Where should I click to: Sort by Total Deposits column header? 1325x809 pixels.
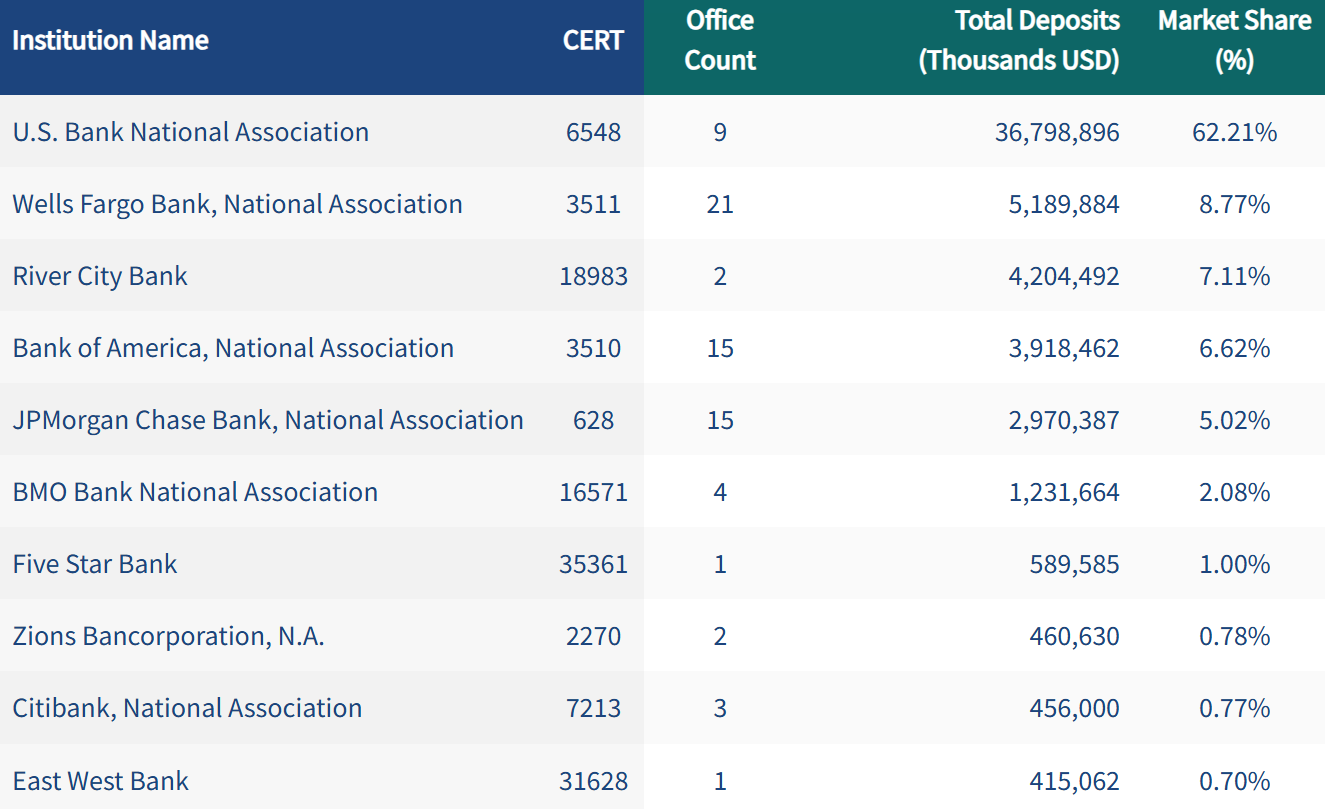1020,40
